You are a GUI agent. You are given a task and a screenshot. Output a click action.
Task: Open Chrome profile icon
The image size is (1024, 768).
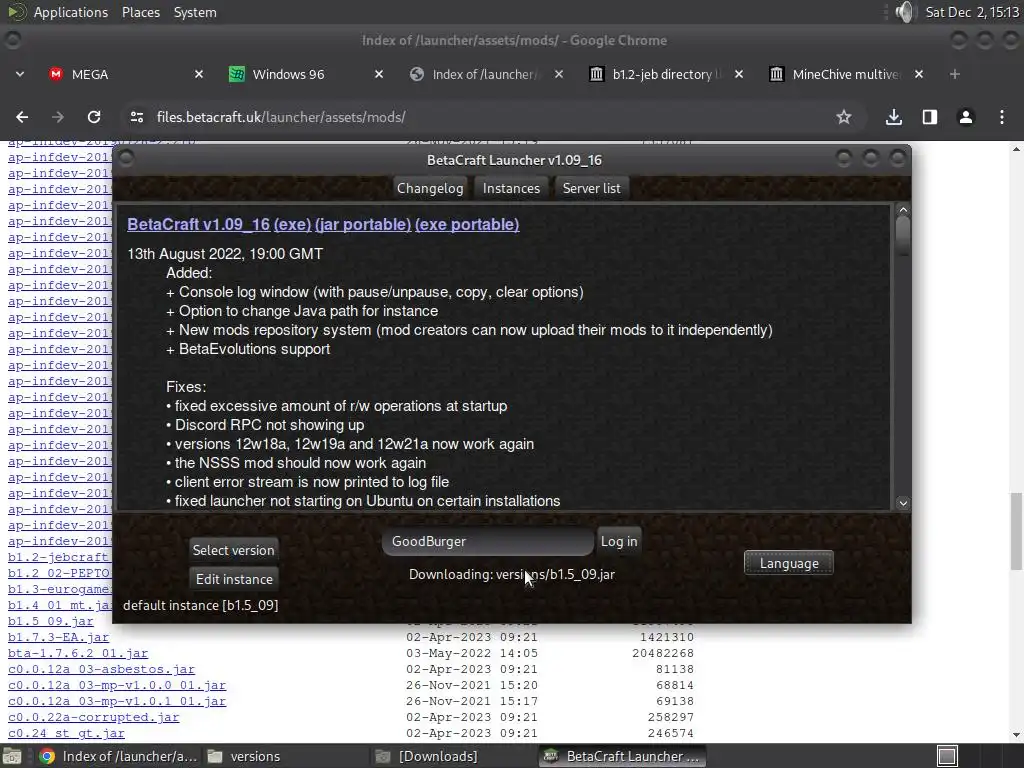point(966,117)
